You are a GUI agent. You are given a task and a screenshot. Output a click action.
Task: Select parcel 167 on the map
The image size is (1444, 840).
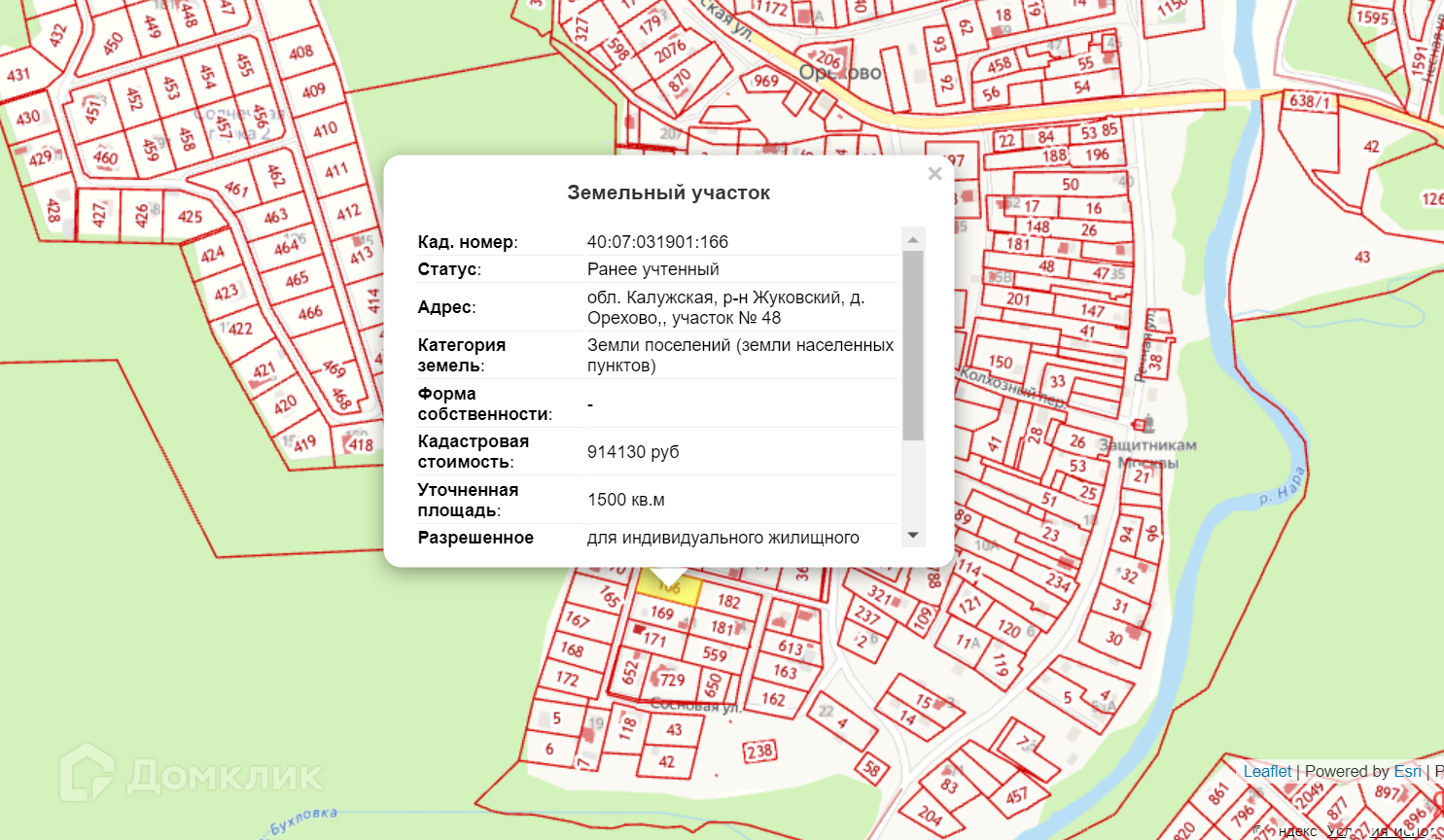pyautogui.click(x=578, y=618)
